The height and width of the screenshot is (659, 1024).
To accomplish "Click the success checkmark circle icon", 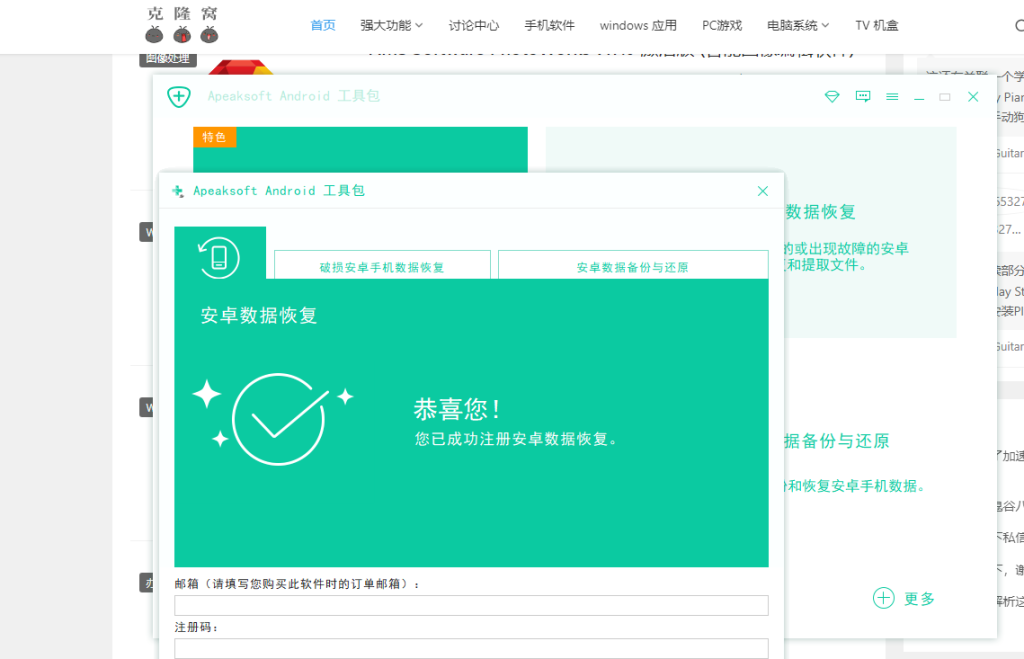I will [279, 419].
